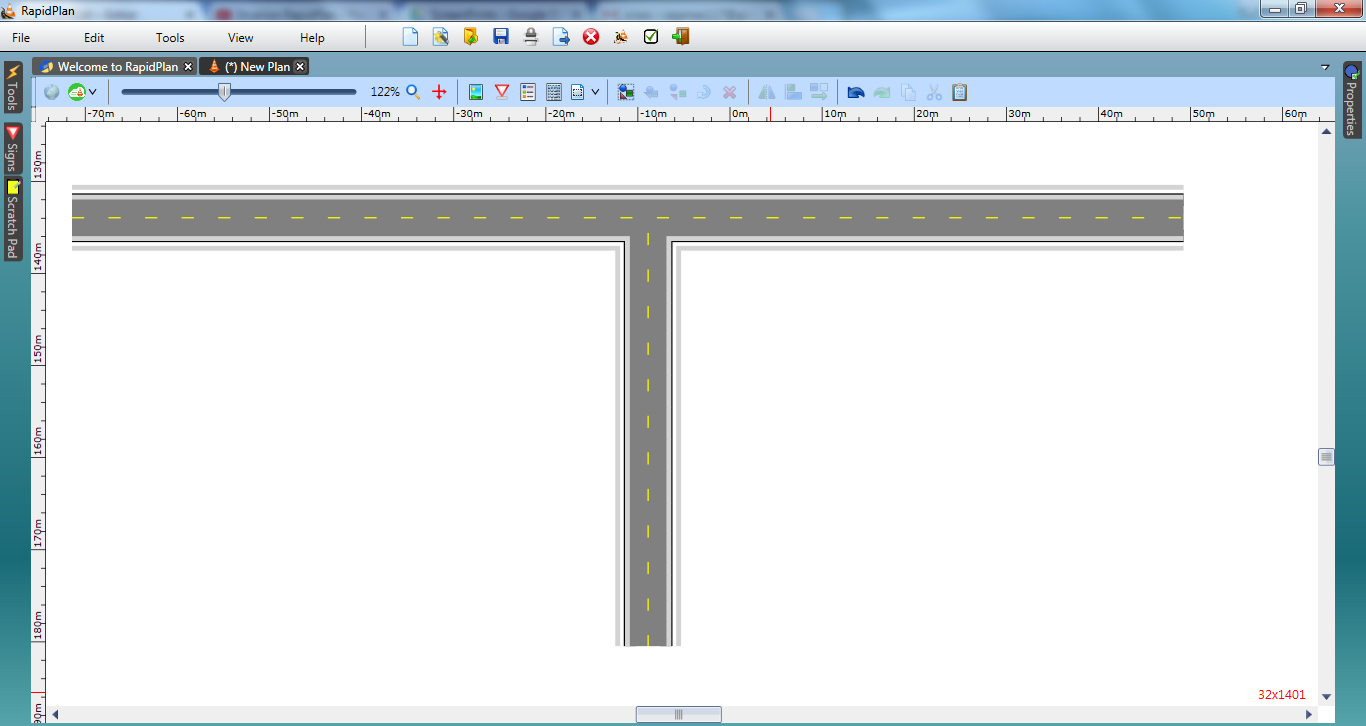Image resolution: width=1366 pixels, height=726 pixels.
Task: Click the green redo arrow icon
Action: [882, 92]
